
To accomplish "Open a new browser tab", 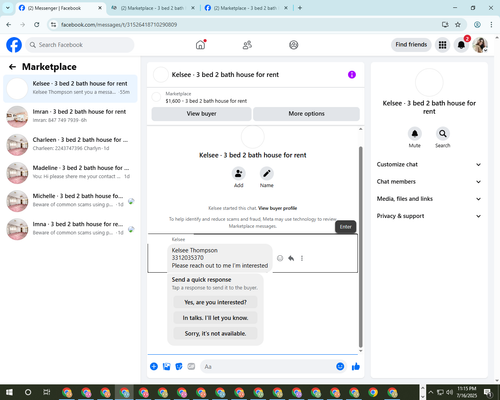I will pos(300,8).
